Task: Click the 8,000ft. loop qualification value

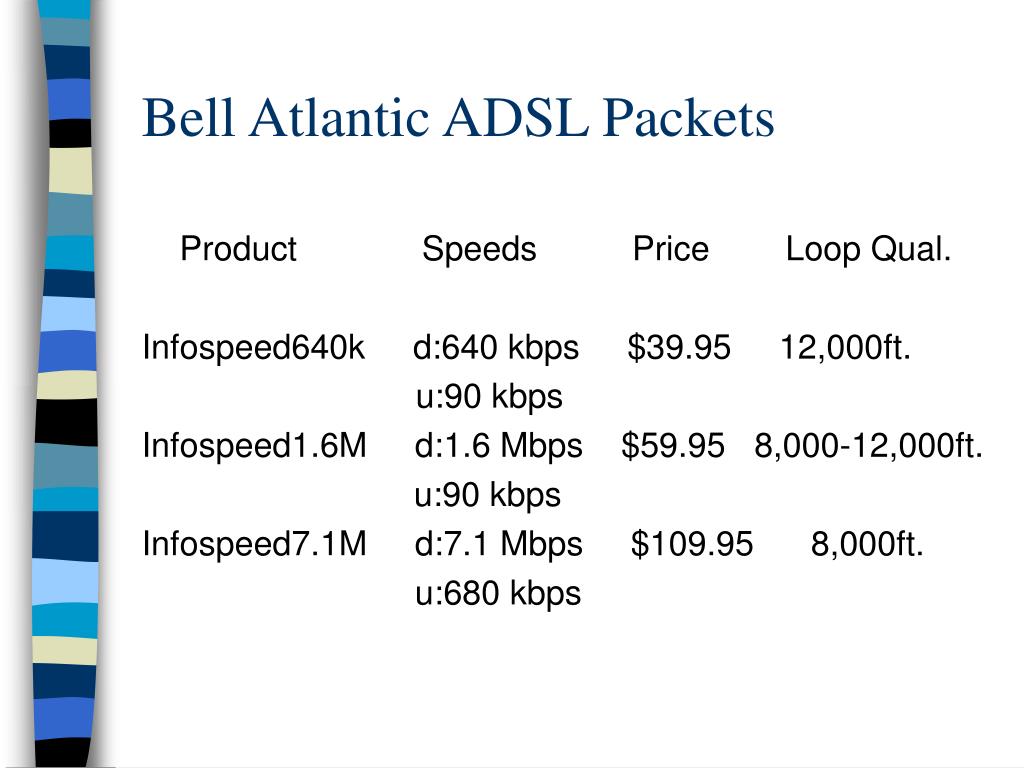Action: [x=867, y=545]
